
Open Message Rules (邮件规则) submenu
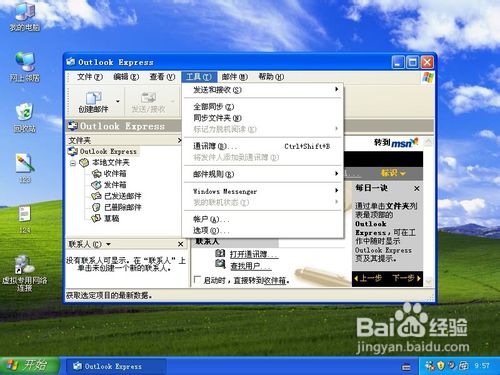(x=263, y=174)
